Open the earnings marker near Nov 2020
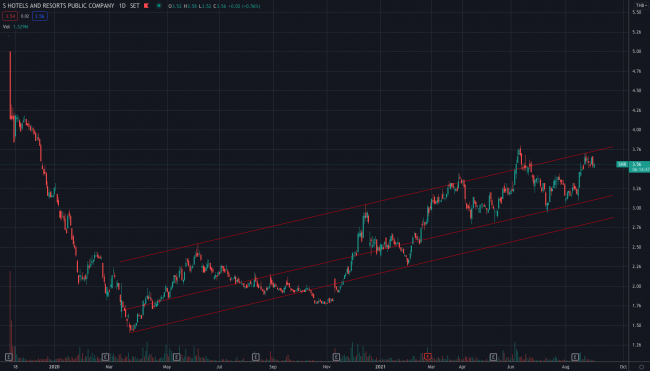The image size is (650, 371). tap(336, 357)
